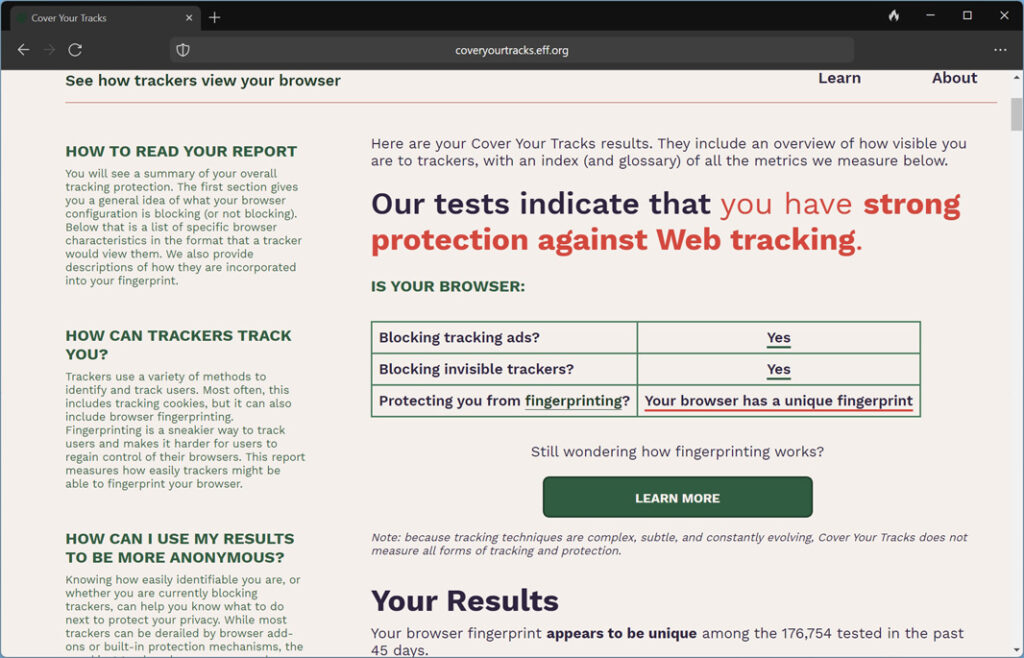Click Yes link for invisible trackers

point(778,369)
